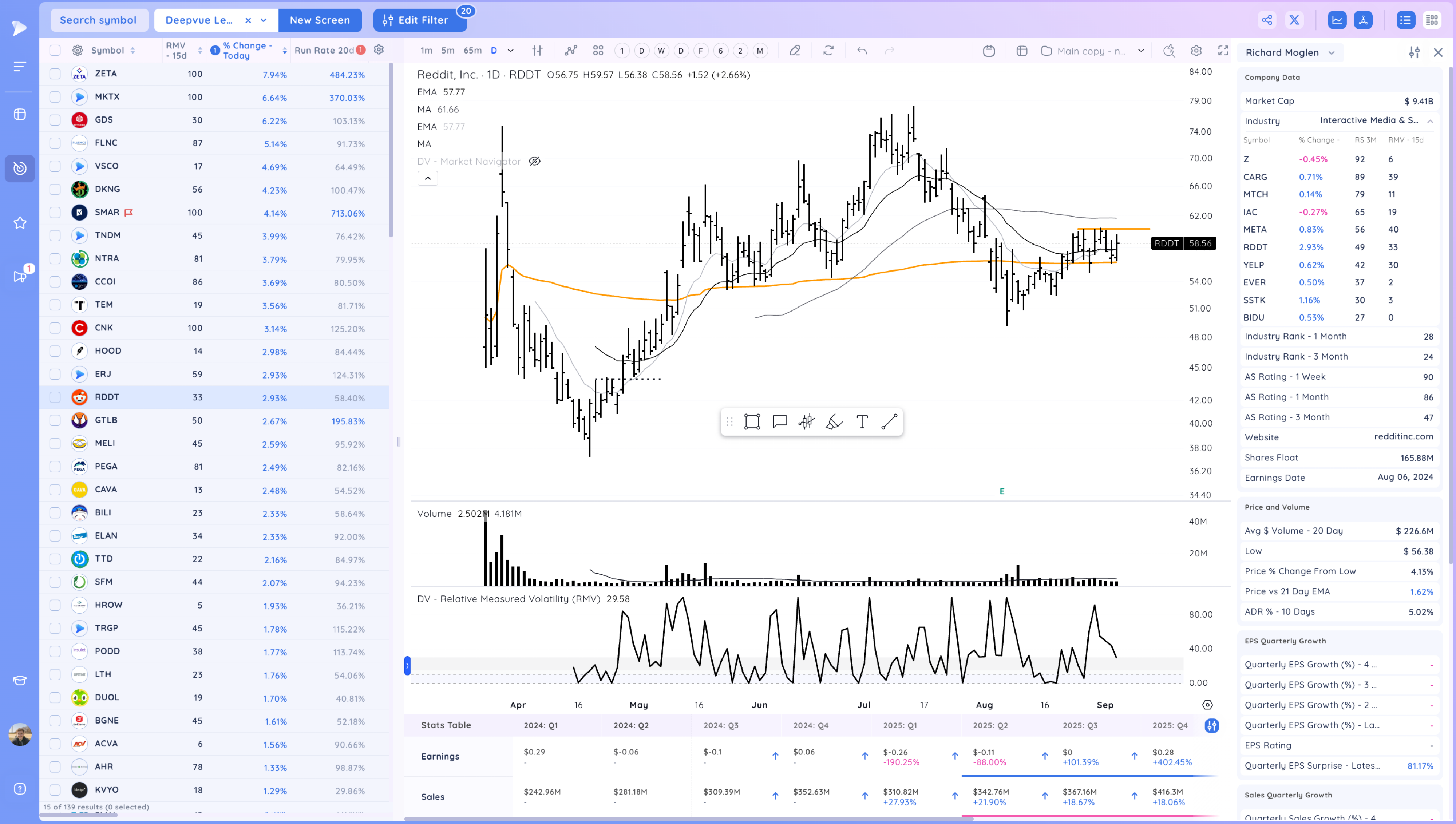Viewport: 1456px width, 824px height.
Task: Click the New Screen button
Action: 320,20
